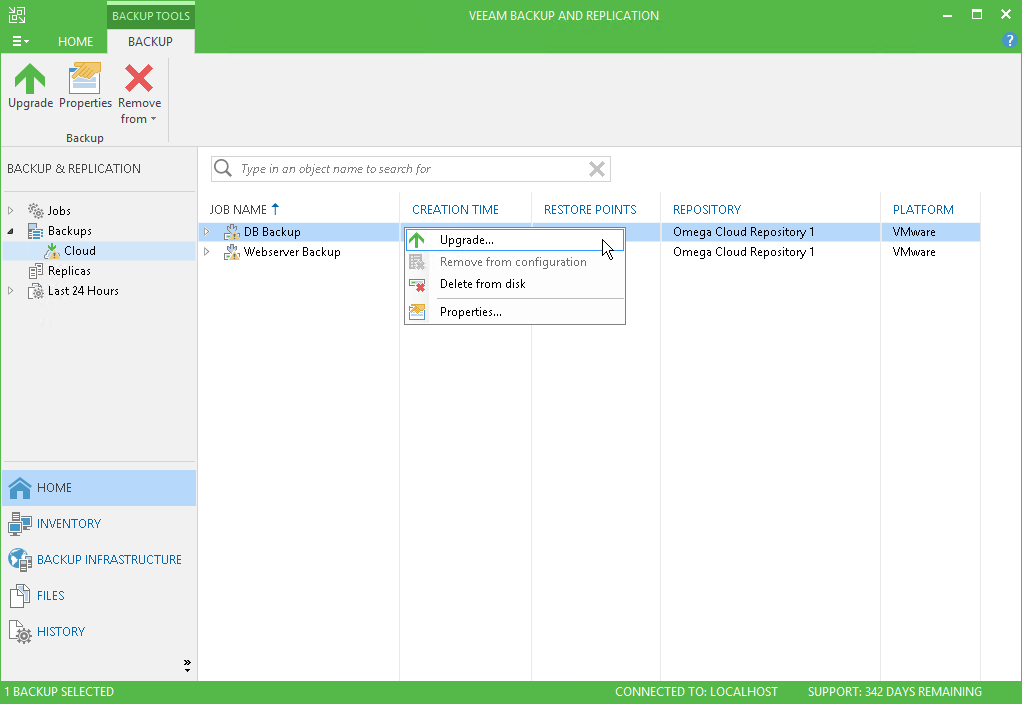This screenshot has width=1022, height=704.
Task: Expand the Webserver Backup row
Action: click(x=207, y=252)
